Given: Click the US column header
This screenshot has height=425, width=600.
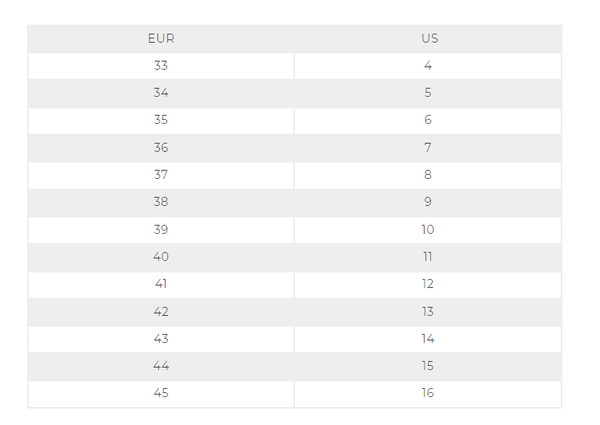Looking at the screenshot, I should pyautogui.click(x=429, y=39).
